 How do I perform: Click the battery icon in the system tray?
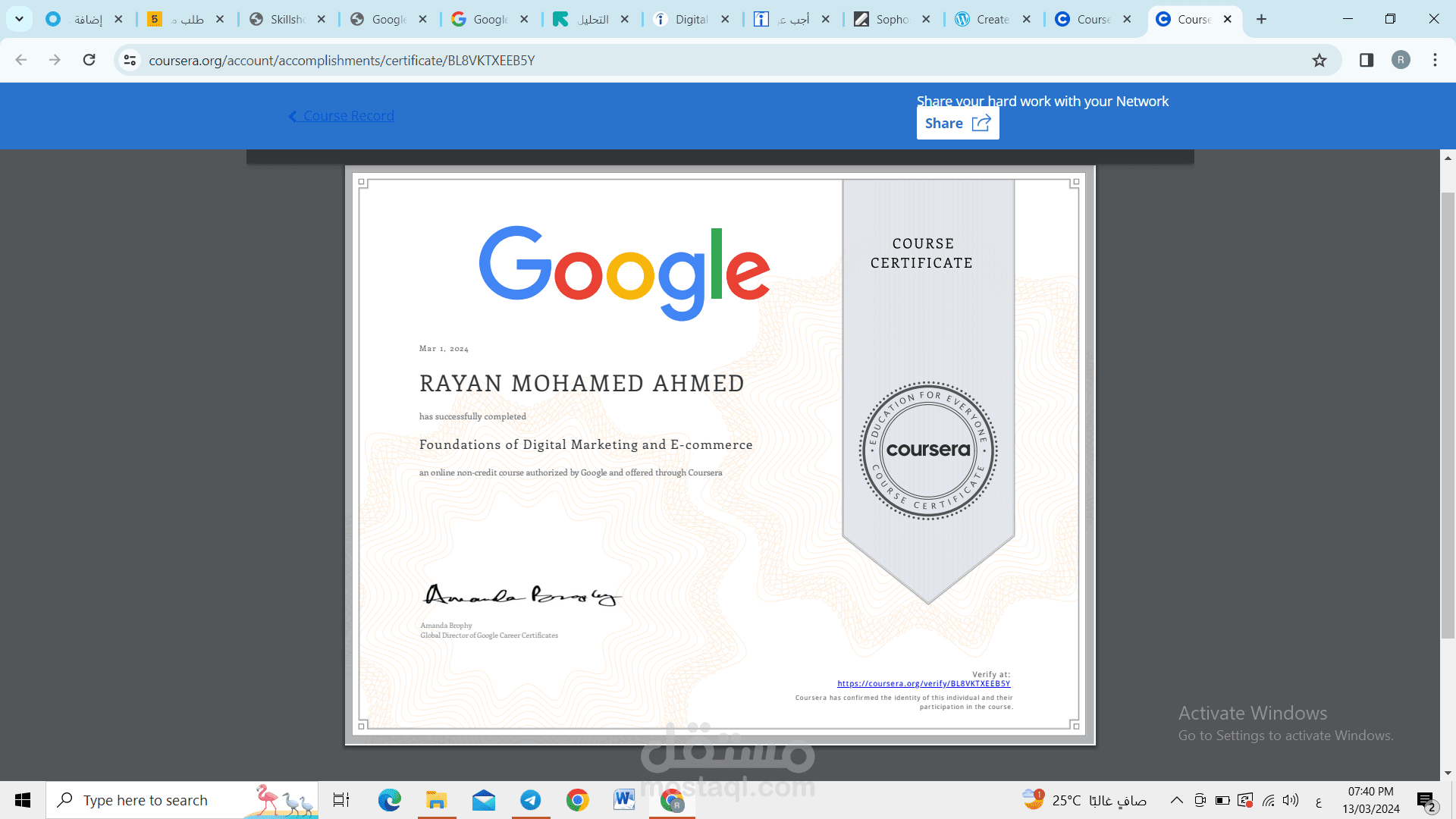tap(1222, 800)
